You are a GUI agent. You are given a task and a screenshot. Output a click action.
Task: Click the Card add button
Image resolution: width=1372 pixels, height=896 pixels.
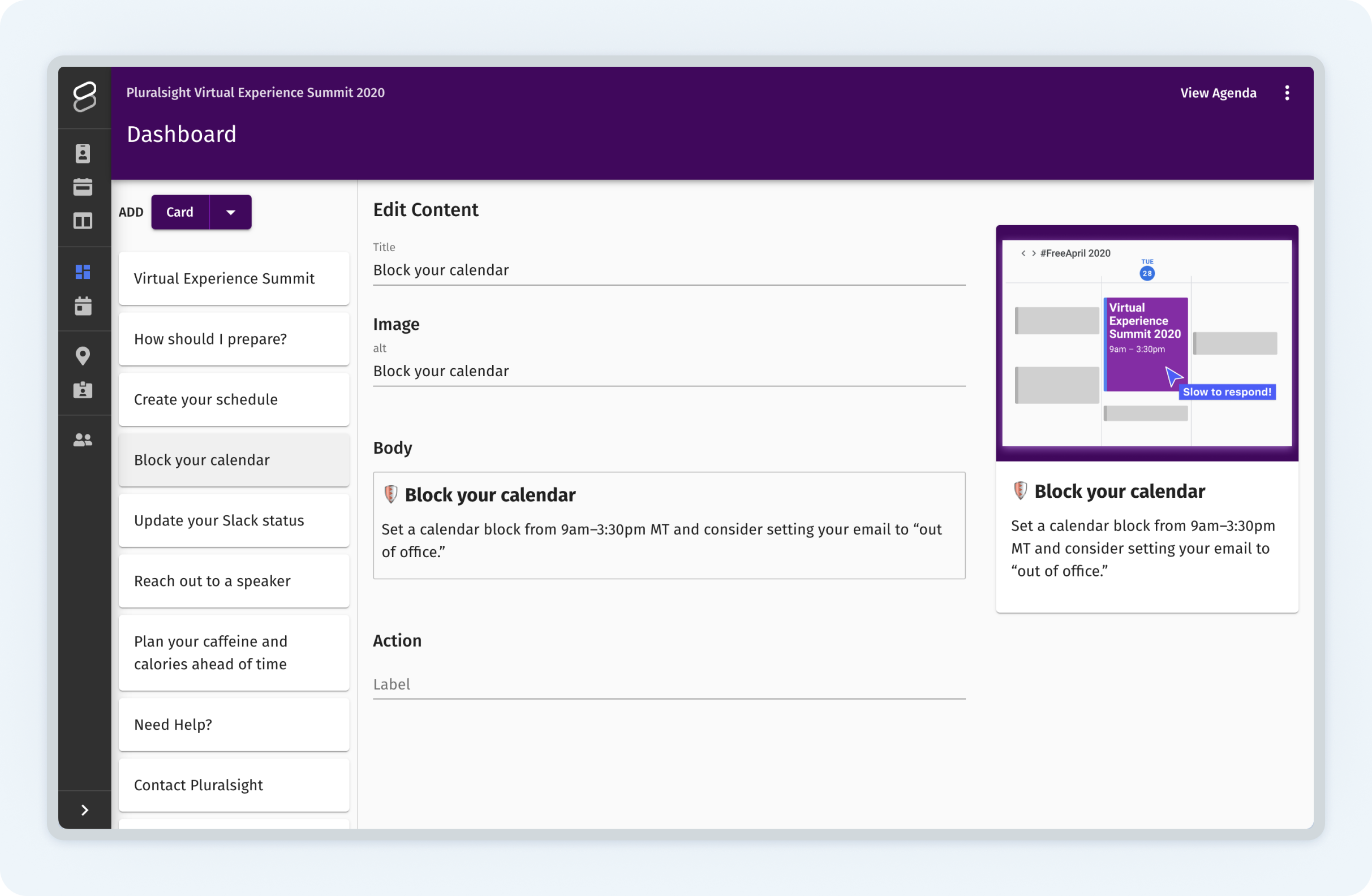180,212
